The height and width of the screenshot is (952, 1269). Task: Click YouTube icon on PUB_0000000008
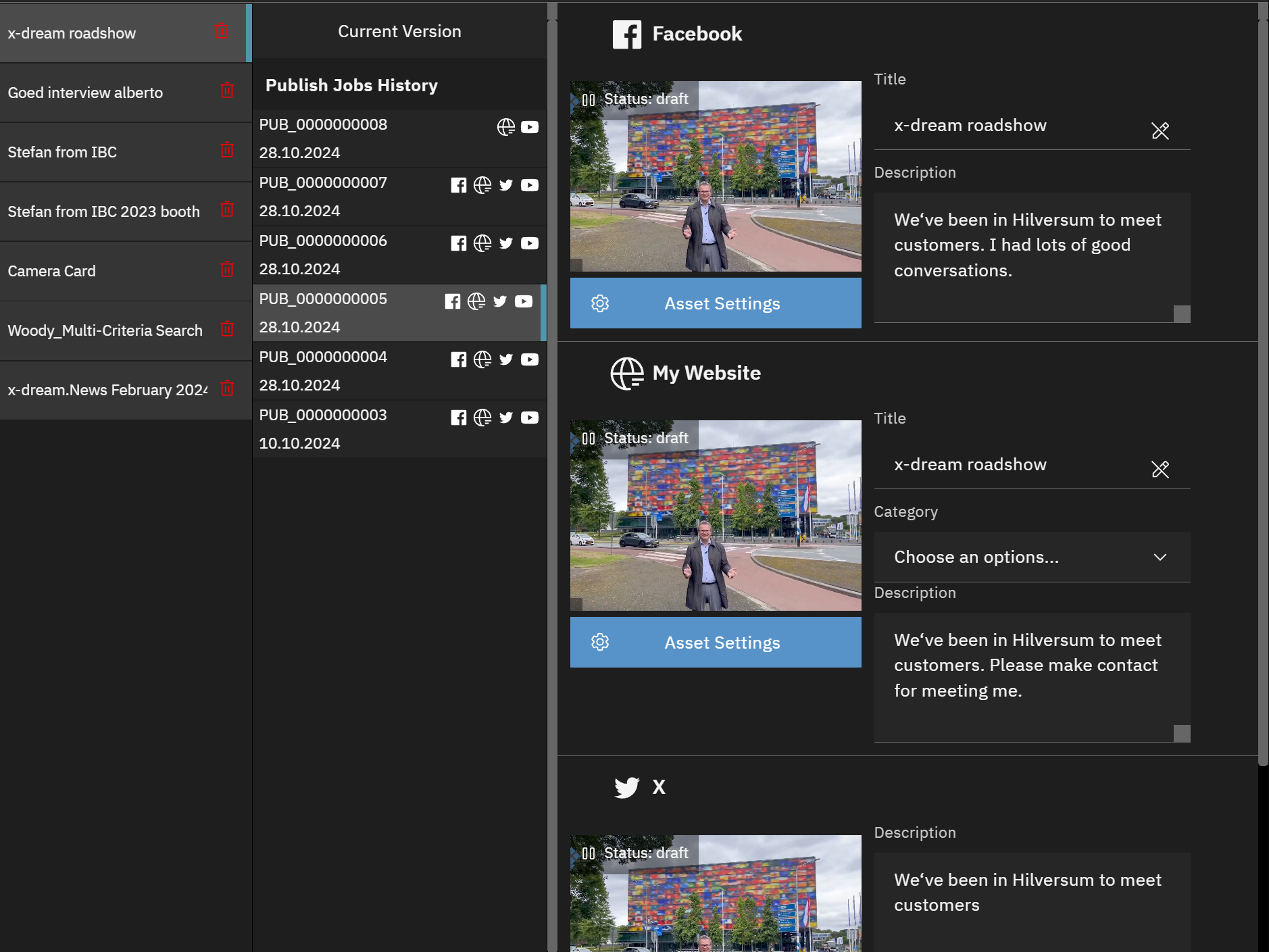pos(530,127)
